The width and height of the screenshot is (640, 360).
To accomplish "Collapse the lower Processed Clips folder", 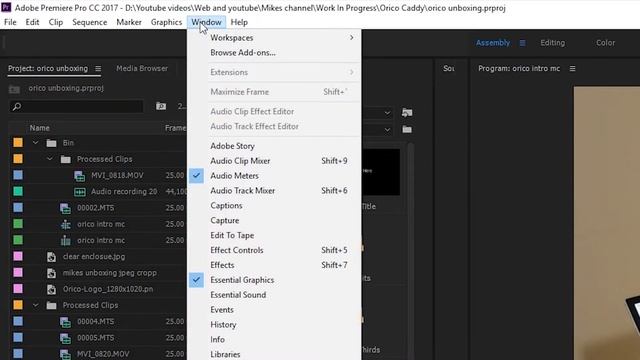I will click(x=36, y=305).
